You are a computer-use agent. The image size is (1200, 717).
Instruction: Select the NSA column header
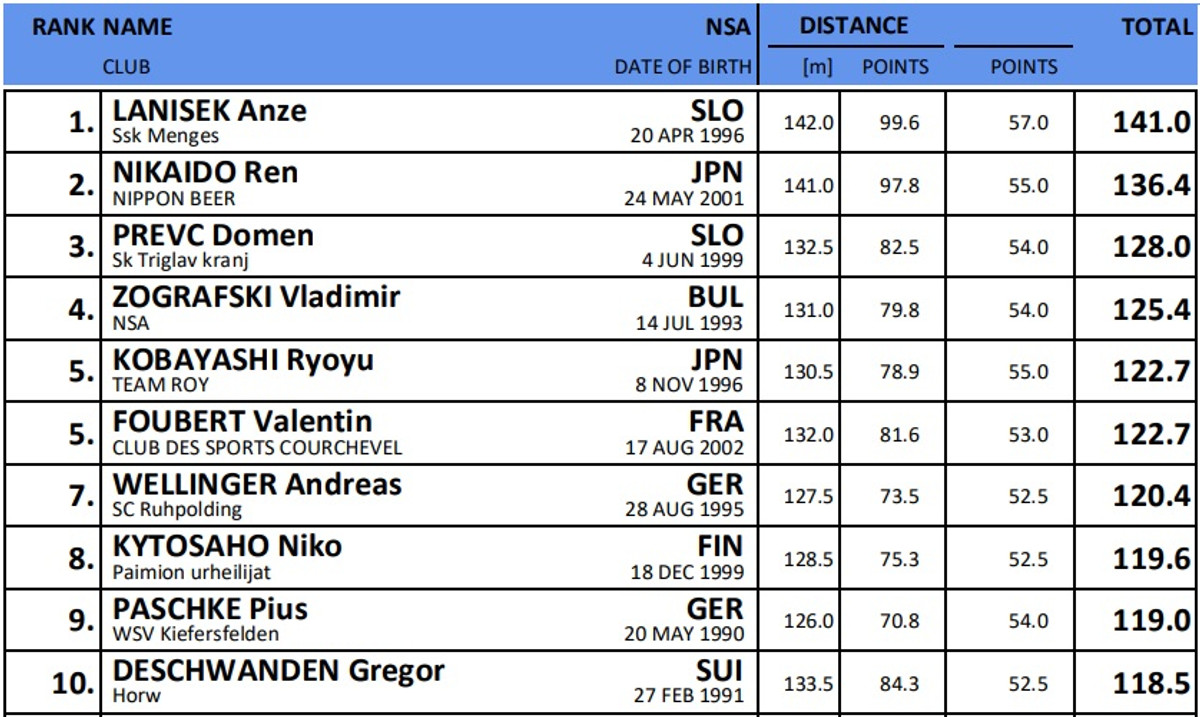pos(727,27)
